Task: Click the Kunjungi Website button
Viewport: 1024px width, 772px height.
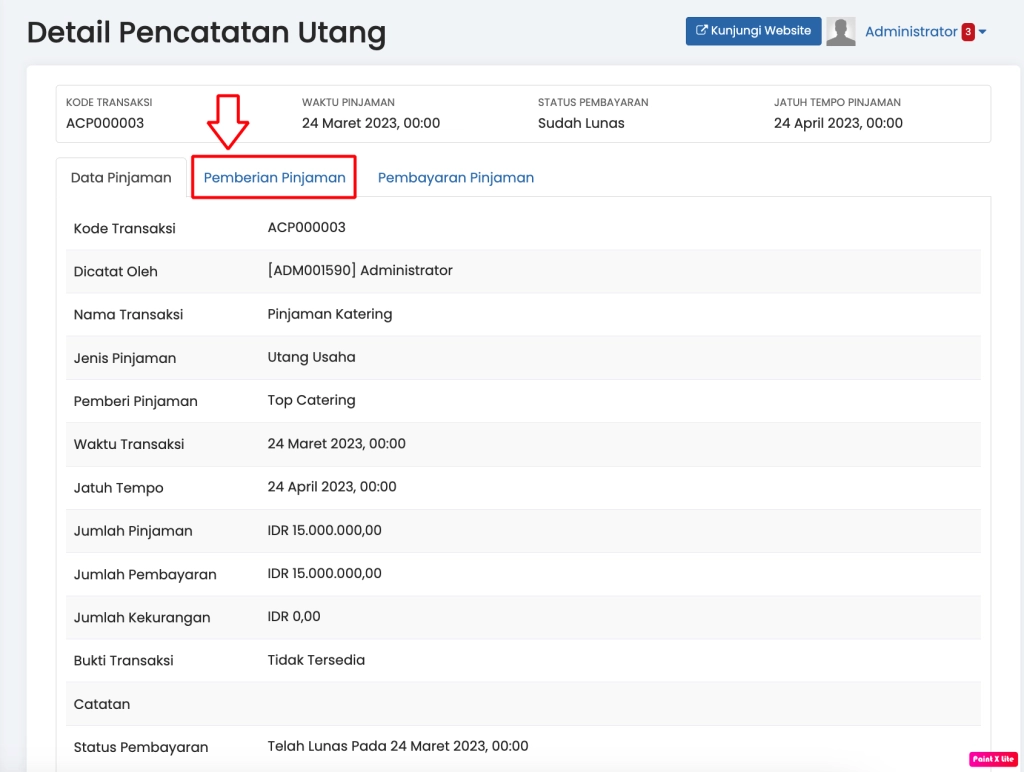Action: 753,31
